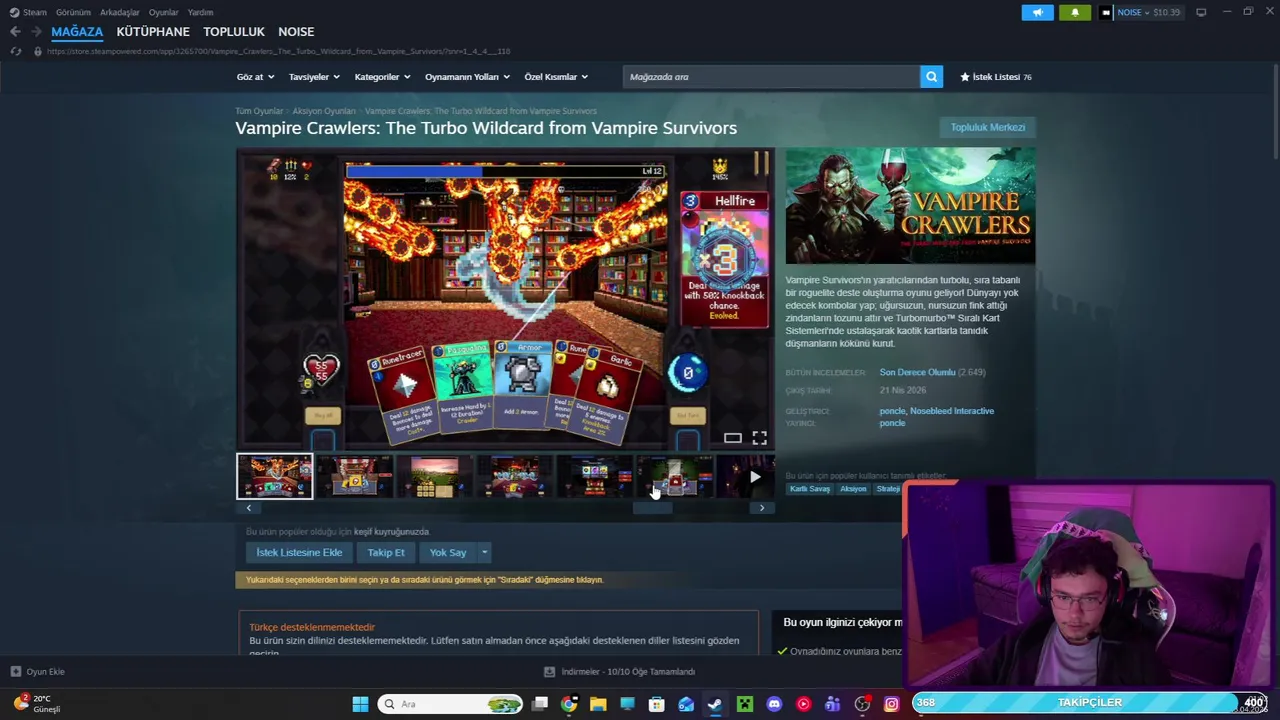Open Instagram from taskbar
1280x720 pixels.
click(891, 704)
